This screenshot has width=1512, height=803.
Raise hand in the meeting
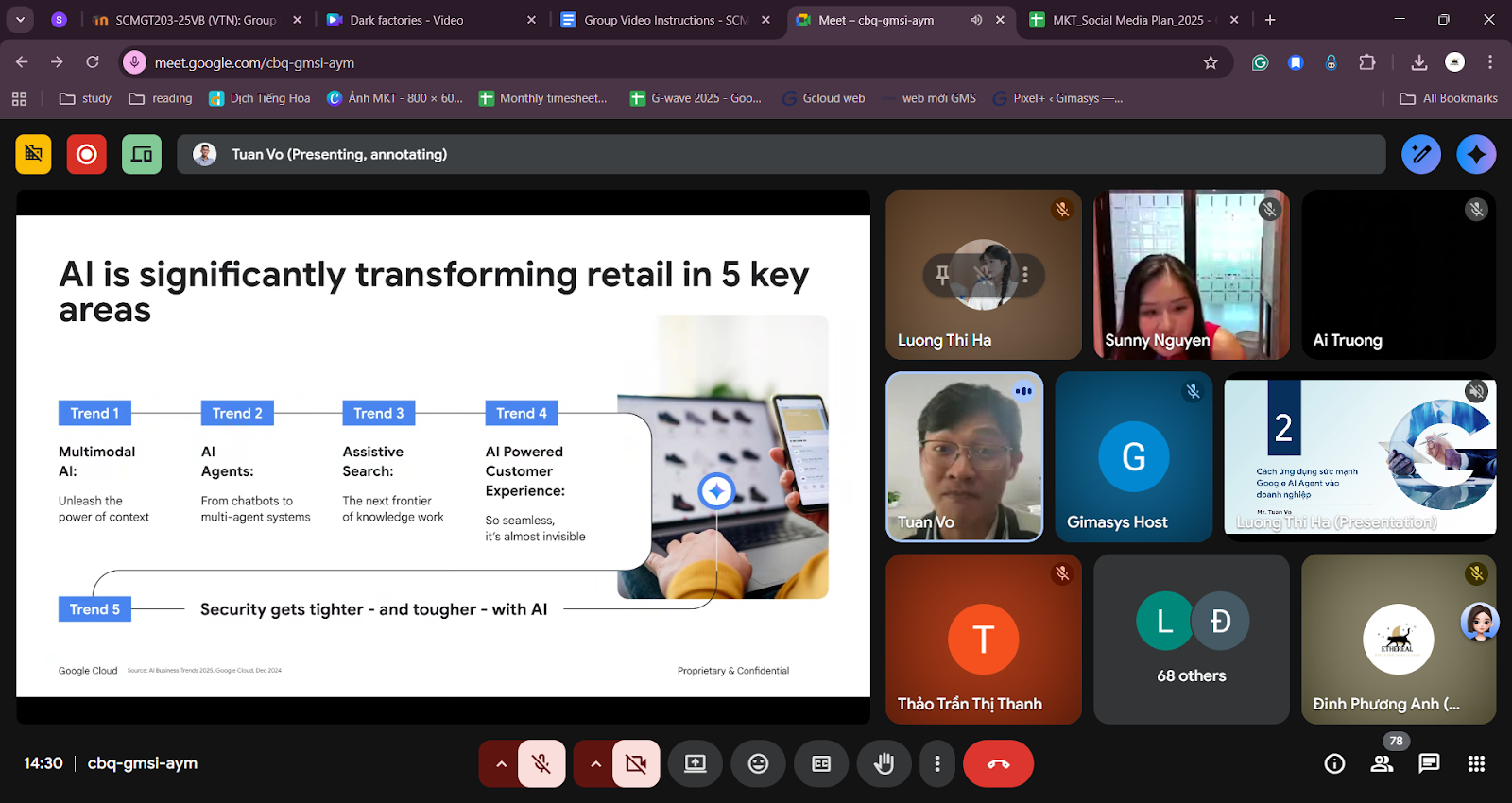click(884, 763)
